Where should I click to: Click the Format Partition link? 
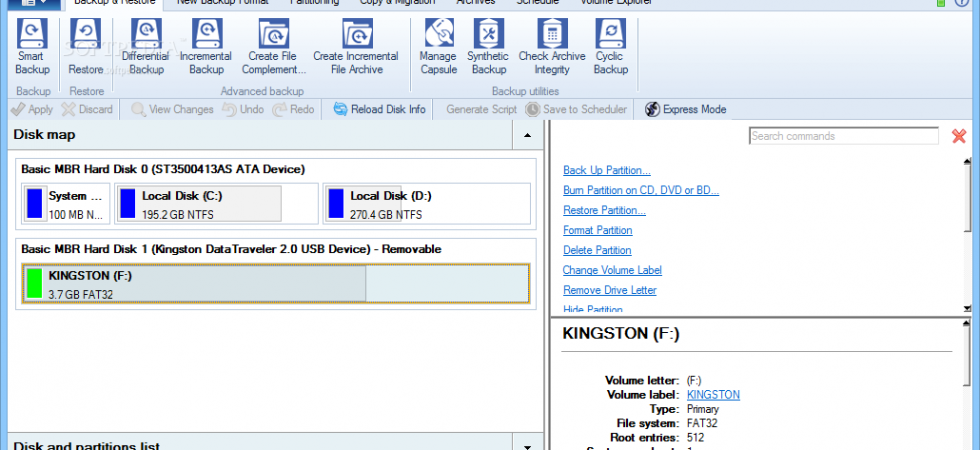pyautogui.click(x=598, y=230)
